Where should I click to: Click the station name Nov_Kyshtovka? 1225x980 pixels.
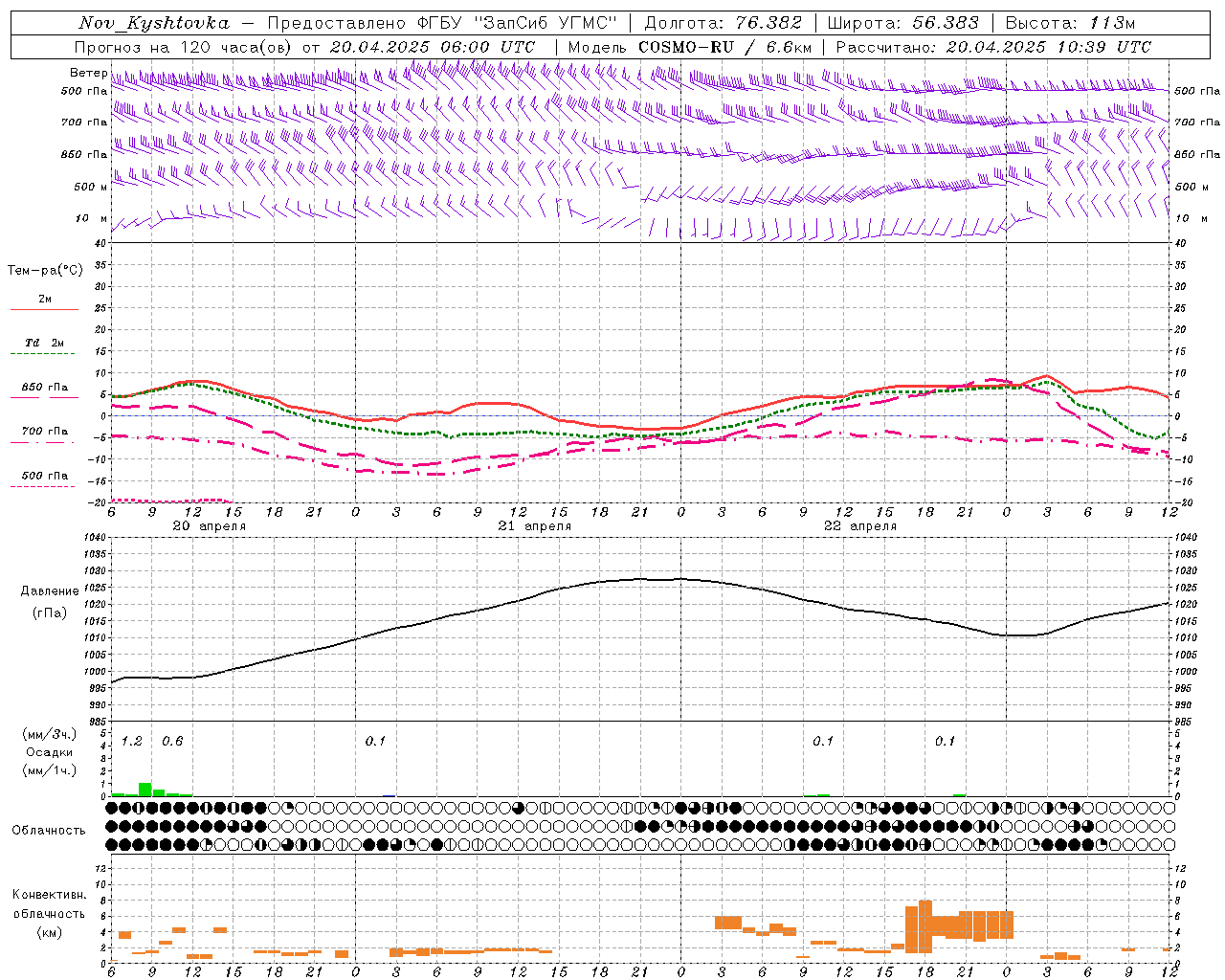pos(154,23)
